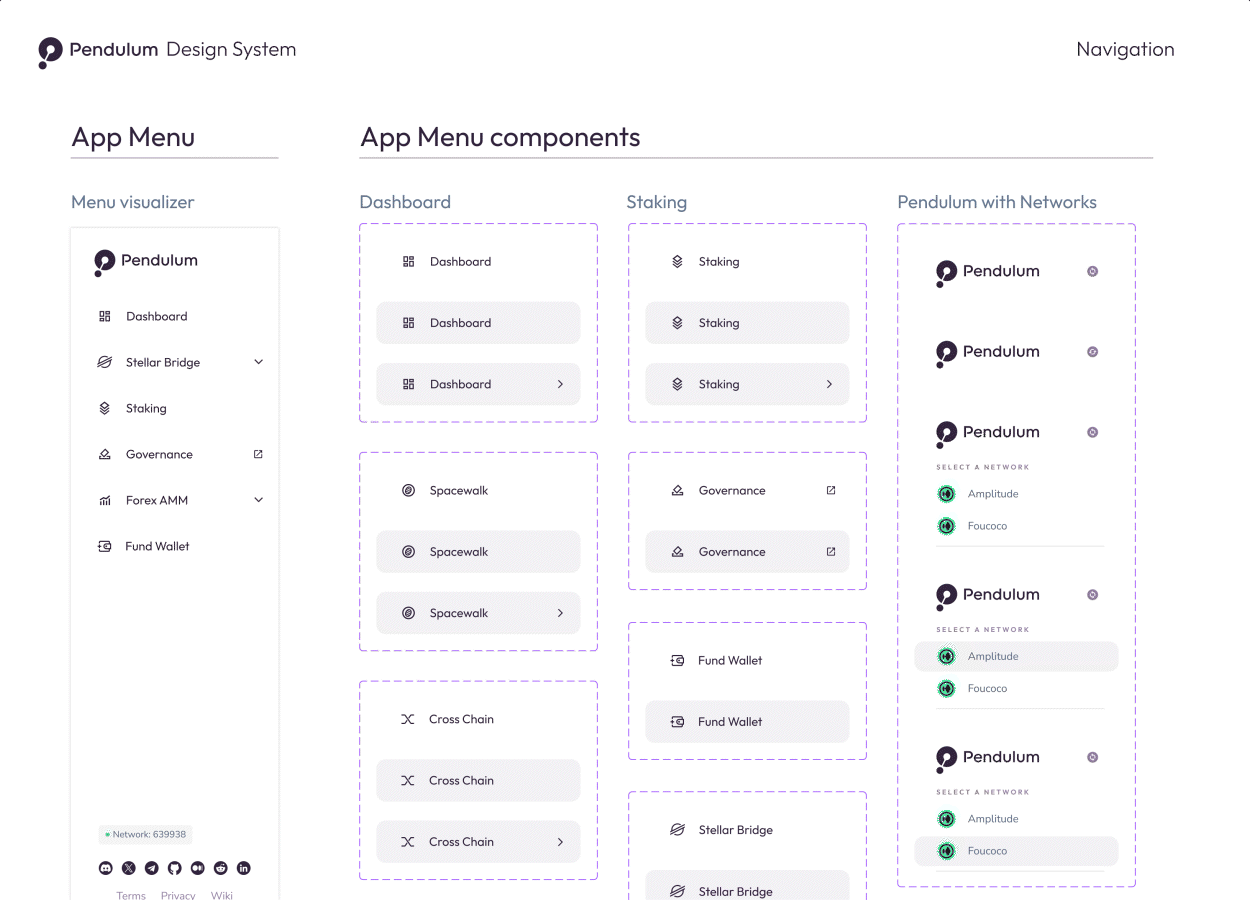
Task: Click the chevron on the highlighted Staking component
Action: click(x=829, y=384)
